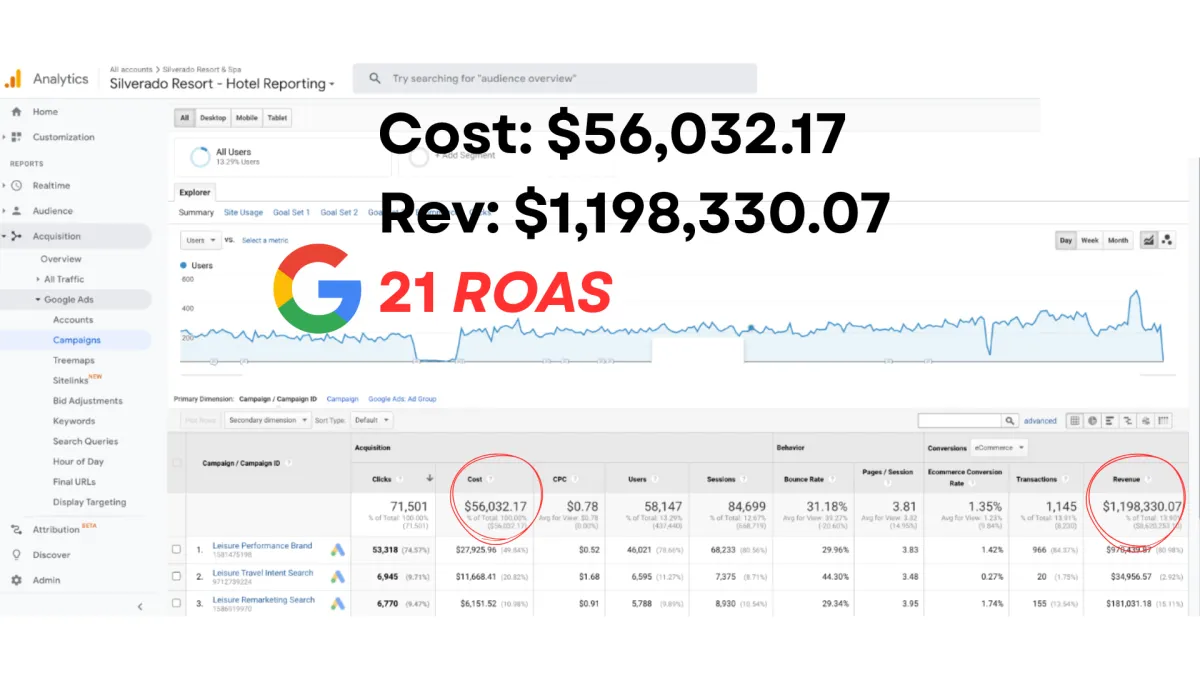Switch to the Summary sub-tab

[196, 212]
